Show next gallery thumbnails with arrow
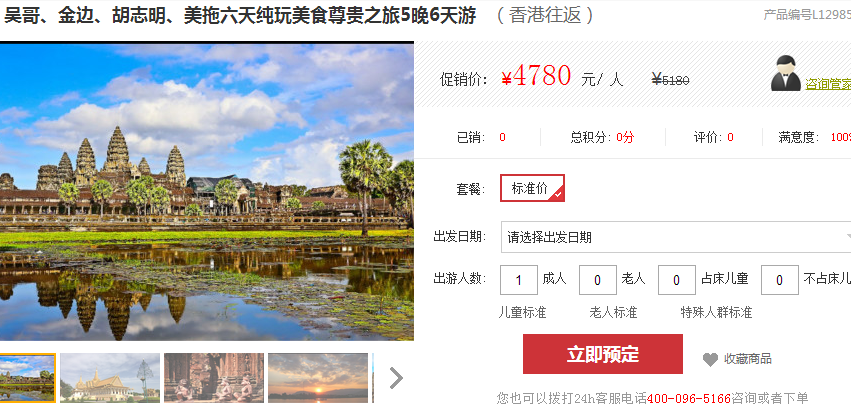This screenshot has height=415, width=851. 396,378
